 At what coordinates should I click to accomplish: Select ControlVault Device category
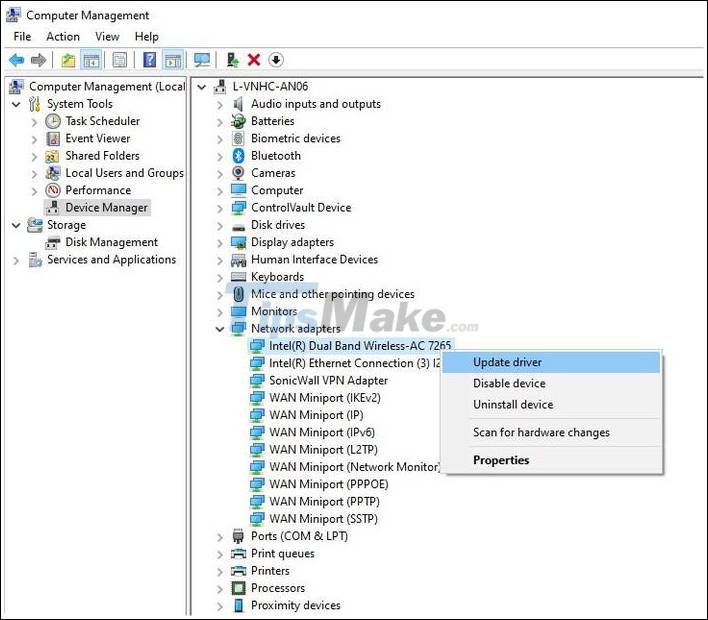[301, 208]
